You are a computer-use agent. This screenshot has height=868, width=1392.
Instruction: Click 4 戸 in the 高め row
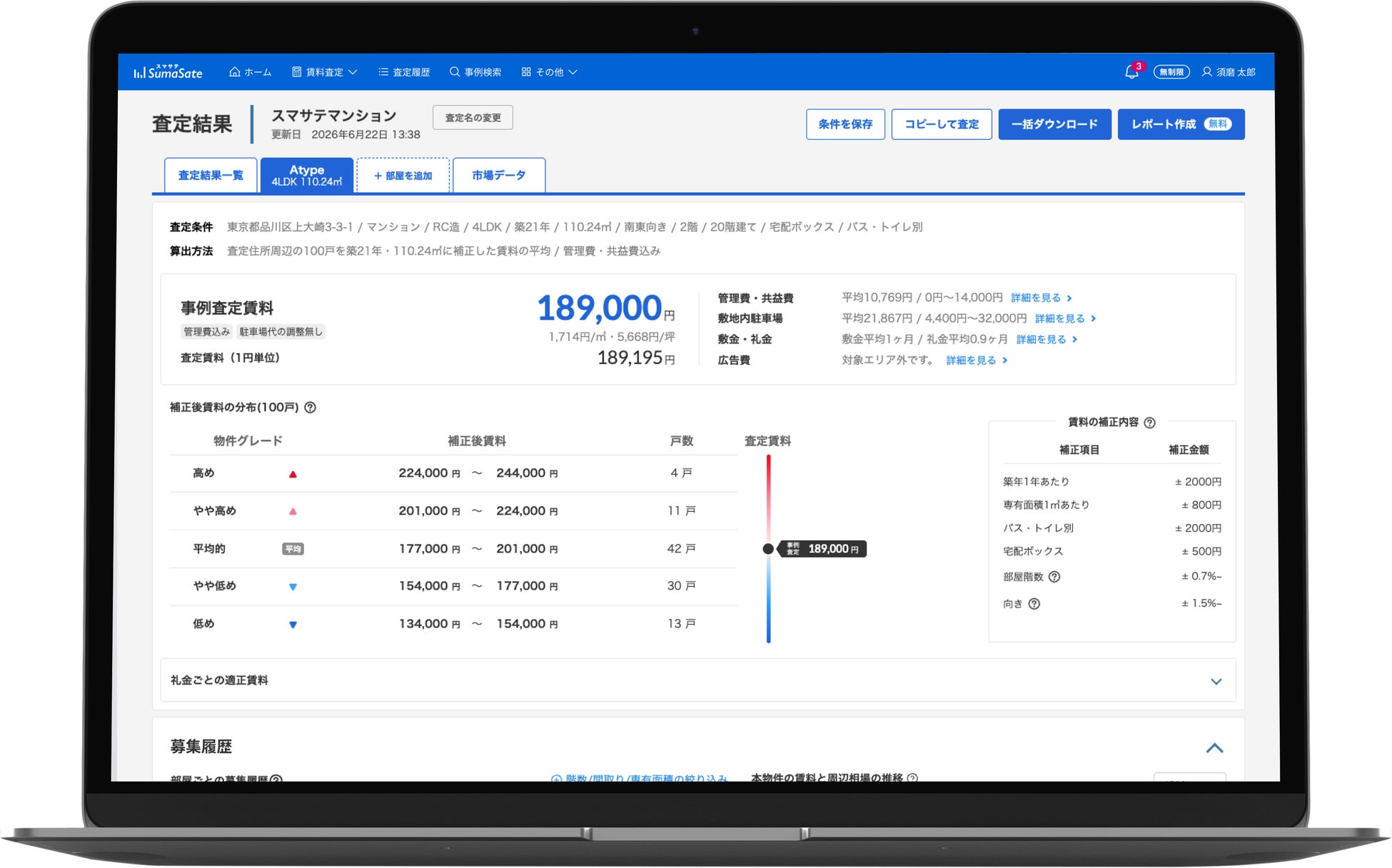681,473
